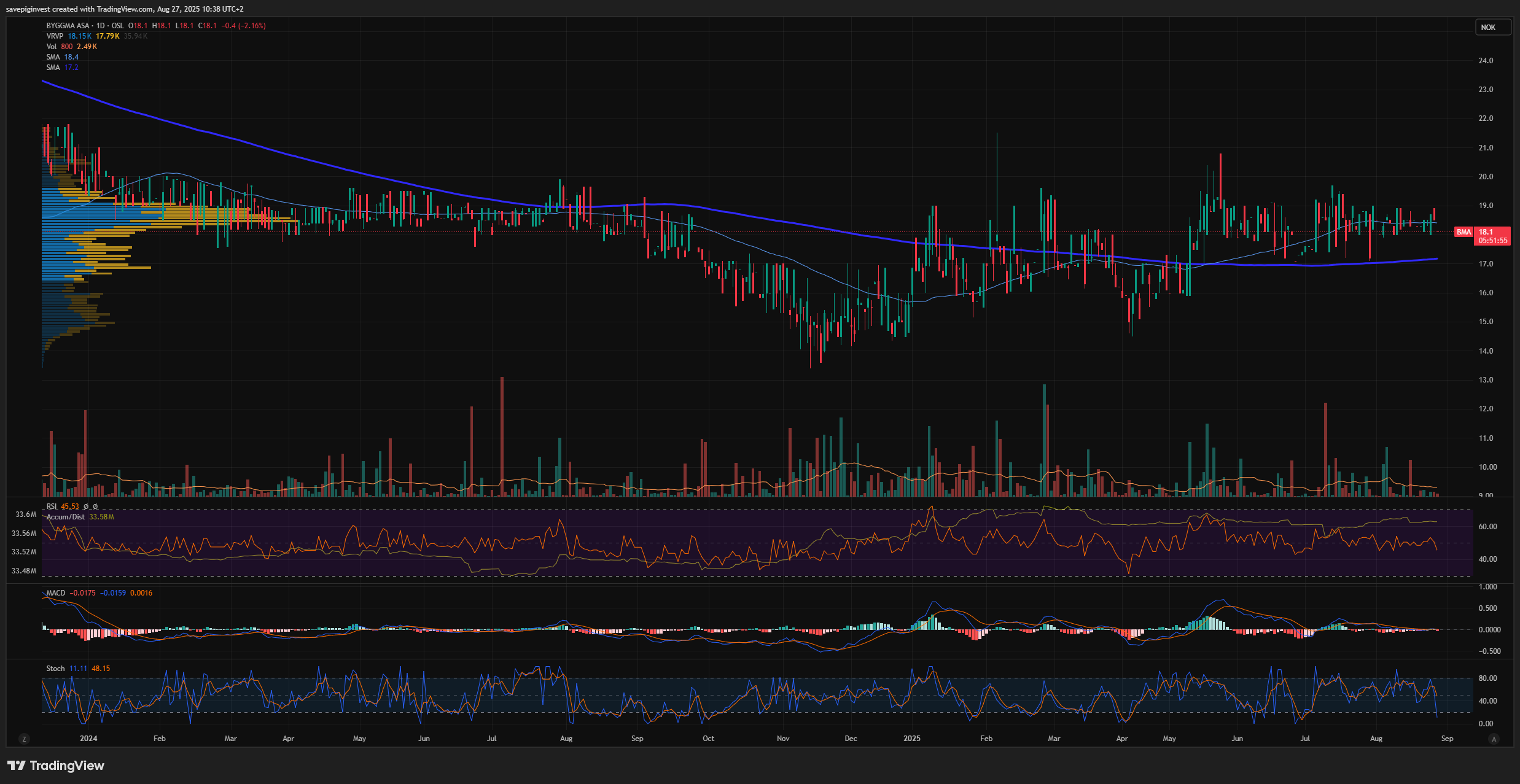
Task: Click the Dec time axis label
Action: [851, 739]
